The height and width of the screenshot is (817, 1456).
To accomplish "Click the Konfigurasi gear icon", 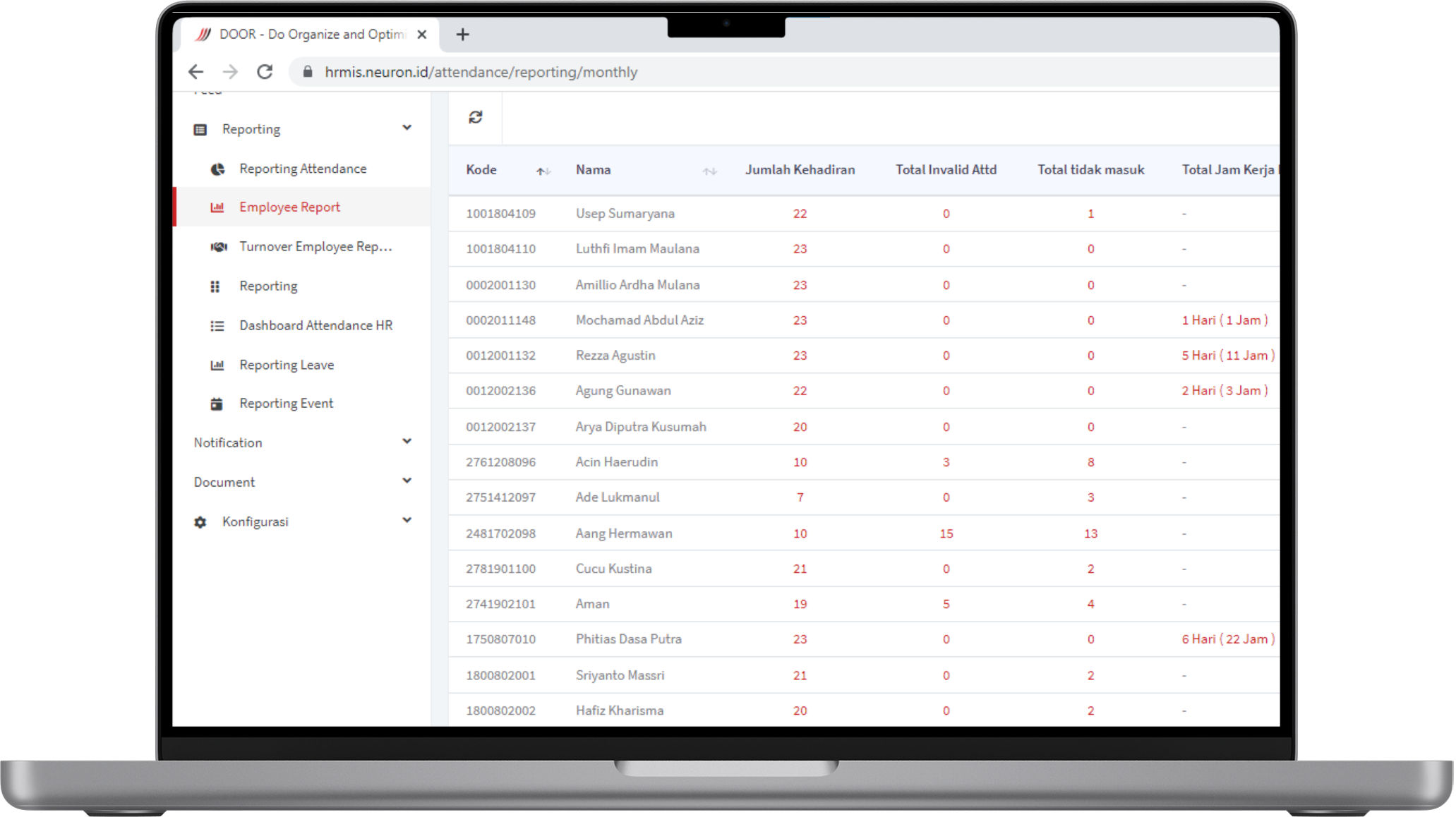I will tap(200, 522).
